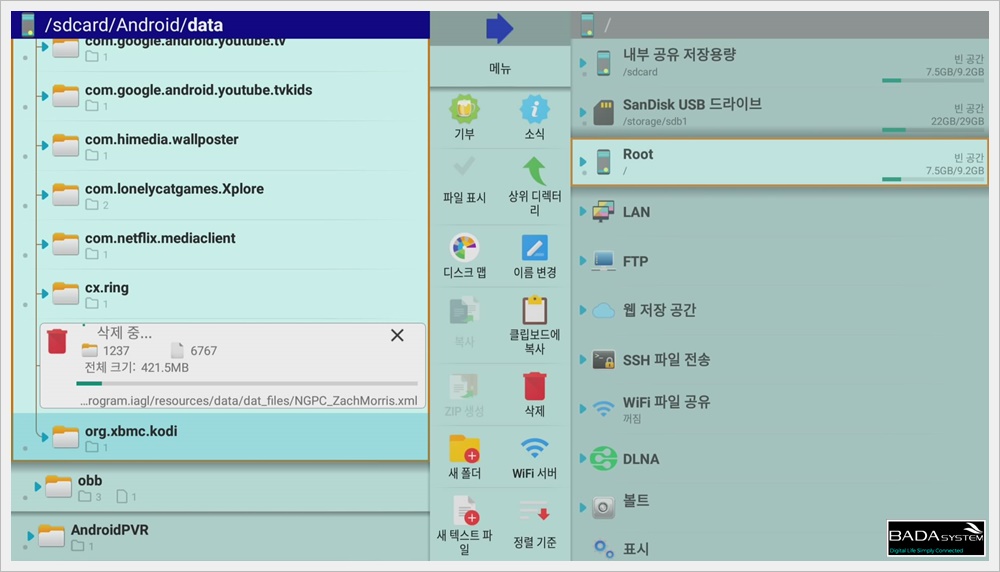Click the blue arrow pane switch icon
Image resolution: width=1000 pixels, height=572 pixels.
tap(499, 28)
